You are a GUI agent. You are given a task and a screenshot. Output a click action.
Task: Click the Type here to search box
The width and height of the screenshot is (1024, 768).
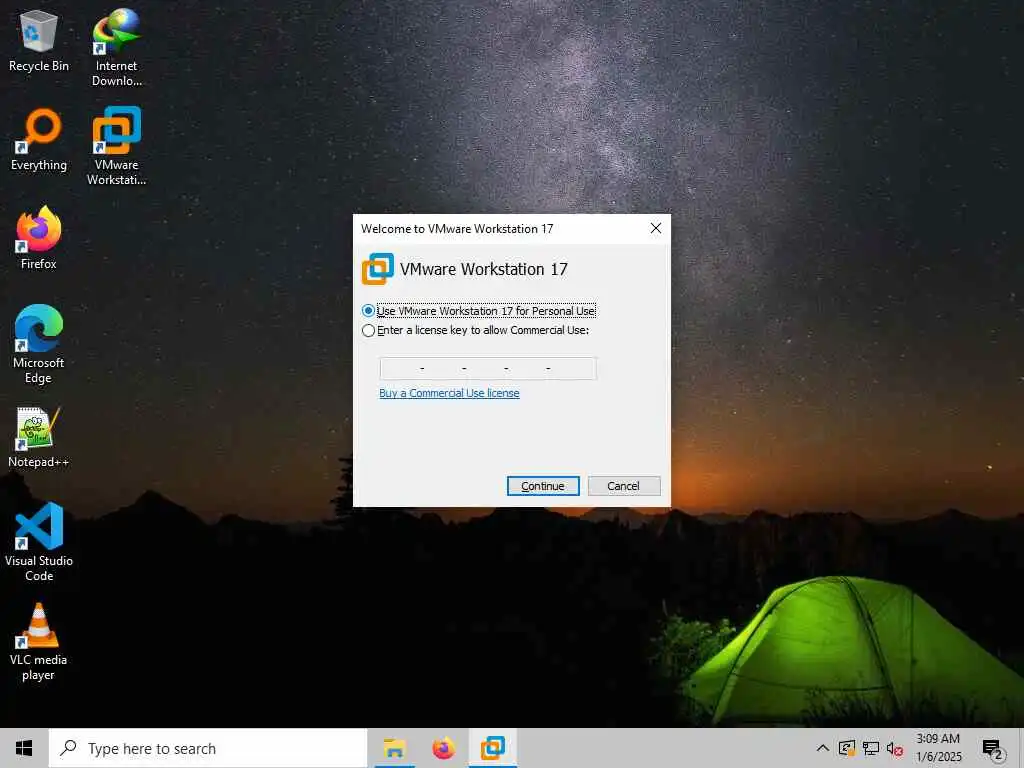point(208,748)
